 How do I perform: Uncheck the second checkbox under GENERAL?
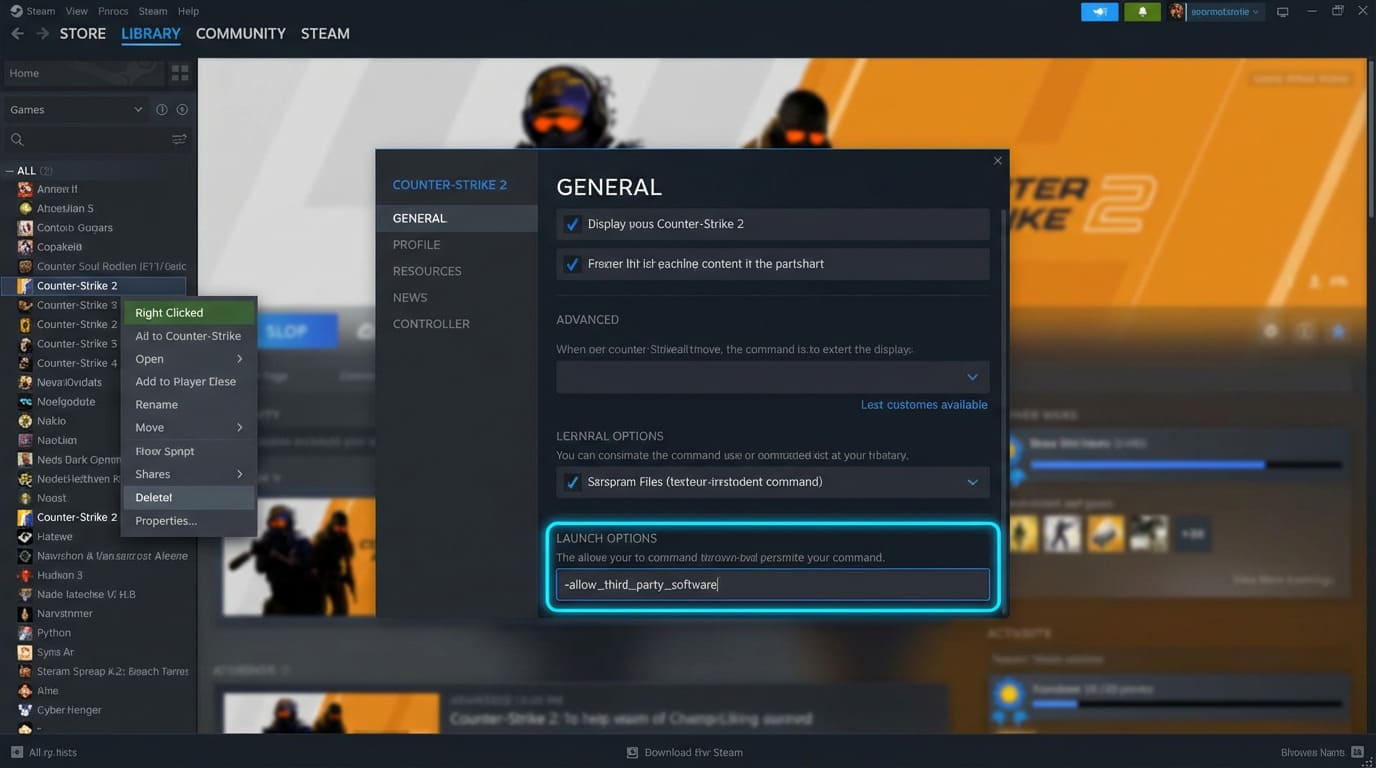coord(573,264)
